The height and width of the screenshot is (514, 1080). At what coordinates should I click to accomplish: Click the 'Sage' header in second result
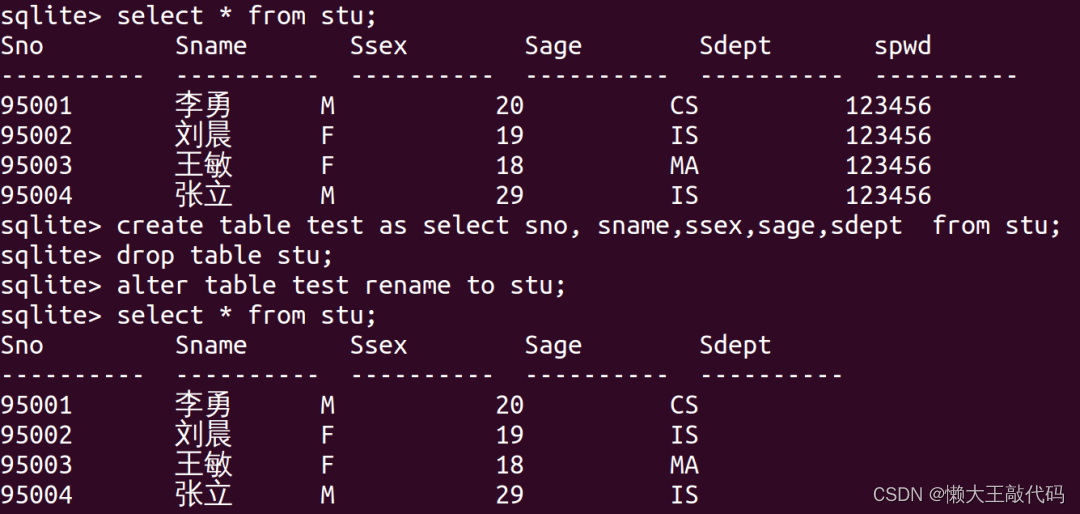[553, 346]
